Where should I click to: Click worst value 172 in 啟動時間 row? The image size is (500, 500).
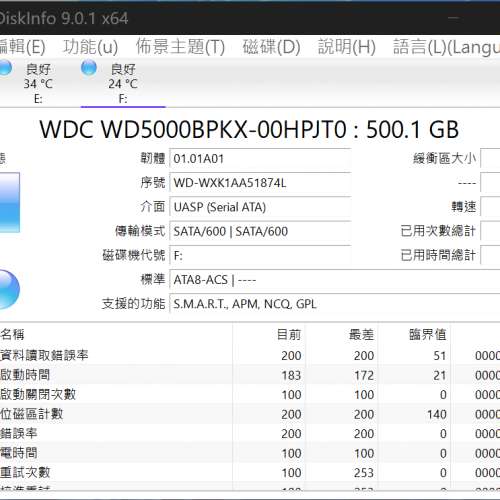point(364,375)
